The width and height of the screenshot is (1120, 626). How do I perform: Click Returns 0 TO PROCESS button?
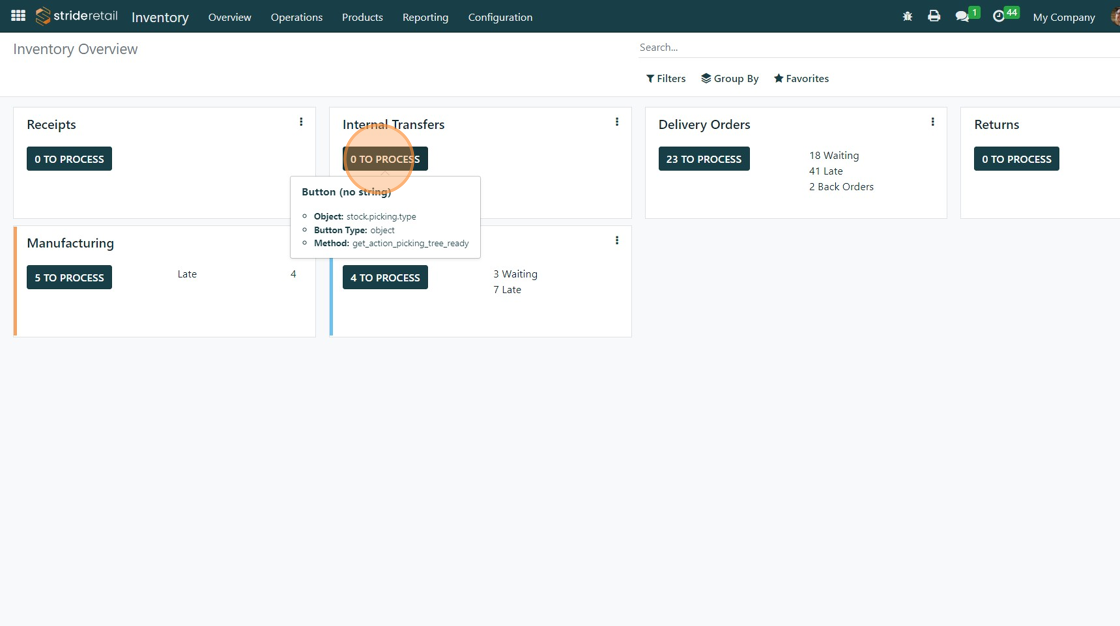pos(1016,159)
